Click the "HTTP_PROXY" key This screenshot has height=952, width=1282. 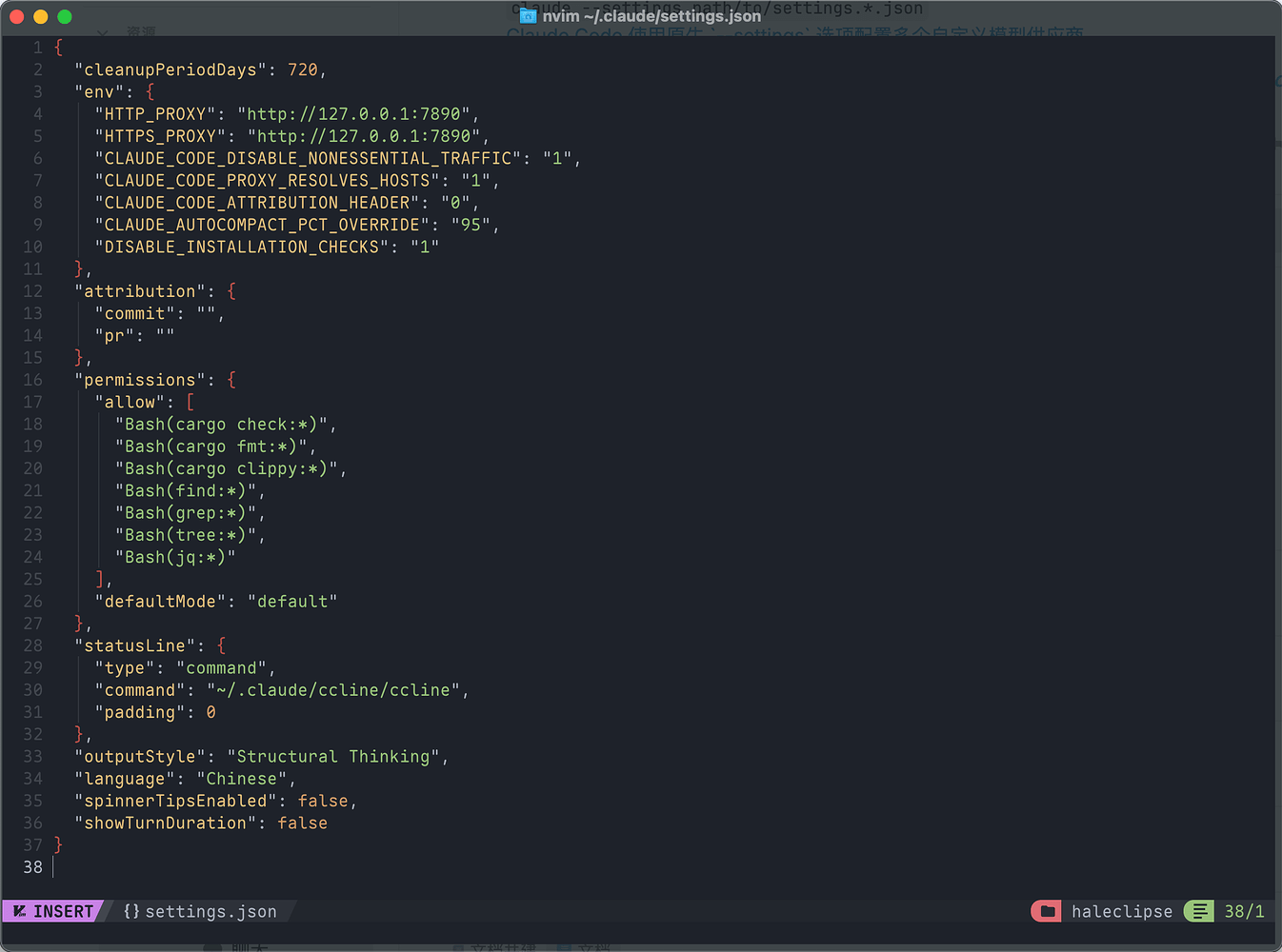[155, 114]
